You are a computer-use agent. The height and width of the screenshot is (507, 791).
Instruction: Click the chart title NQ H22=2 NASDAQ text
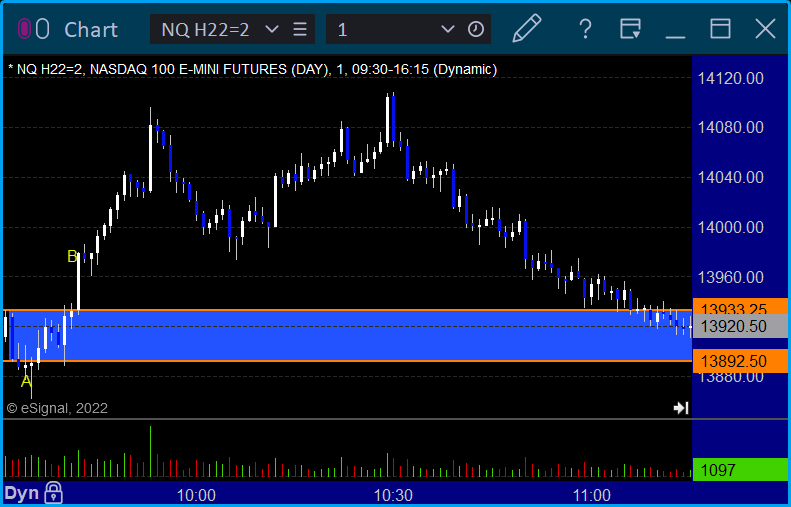252,69
